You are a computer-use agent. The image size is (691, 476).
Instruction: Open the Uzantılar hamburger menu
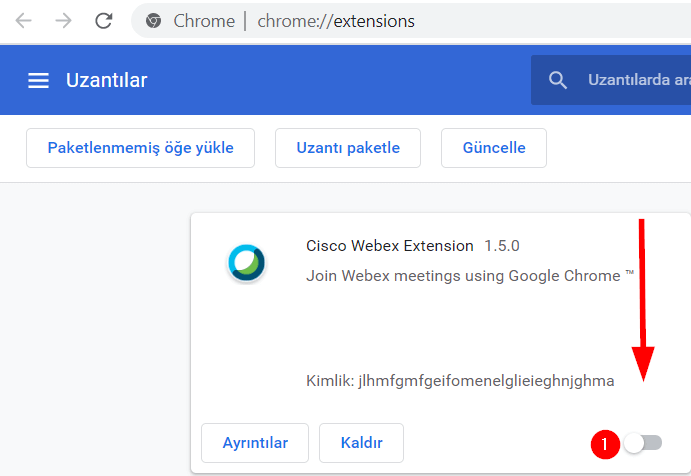click(x=38, y=81)
